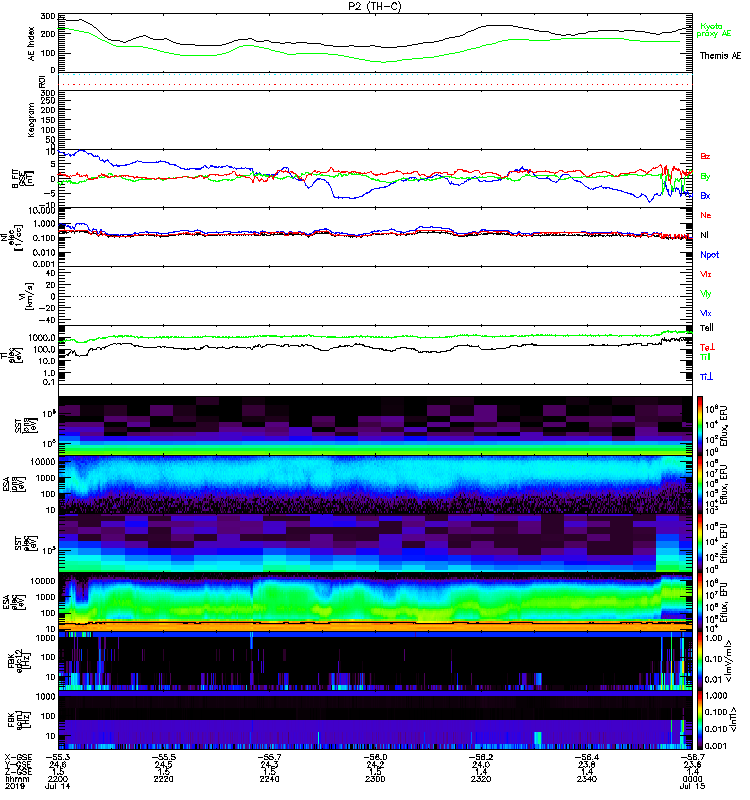Click the empty Keogram plot panel
750x800 pixels.
click(375, 120)
